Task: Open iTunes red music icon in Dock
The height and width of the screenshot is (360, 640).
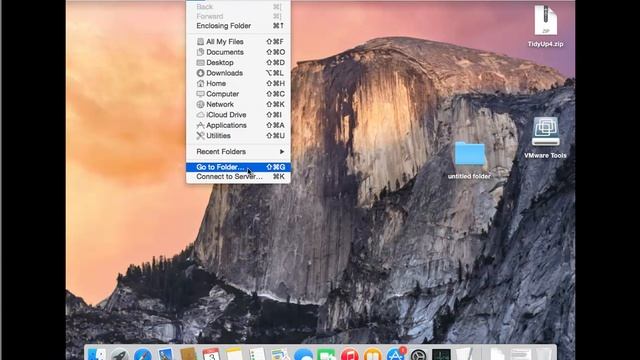Action: coord(349,355)
